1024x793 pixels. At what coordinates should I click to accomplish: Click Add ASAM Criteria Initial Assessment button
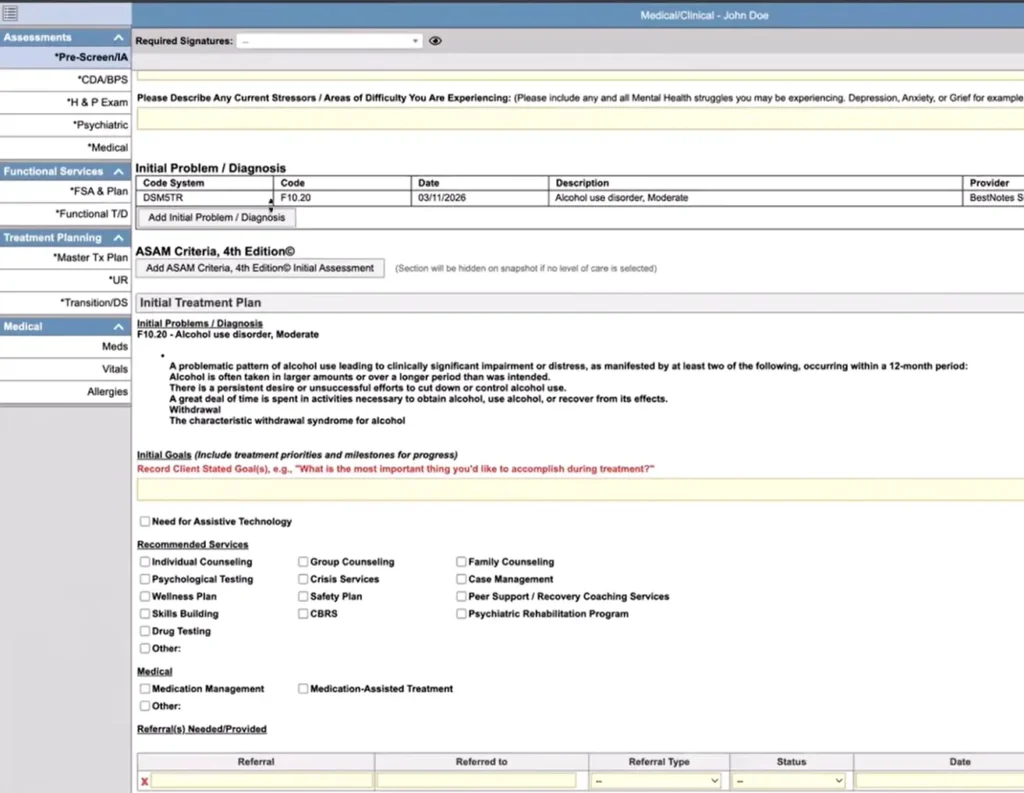click(x=260, y=268)
